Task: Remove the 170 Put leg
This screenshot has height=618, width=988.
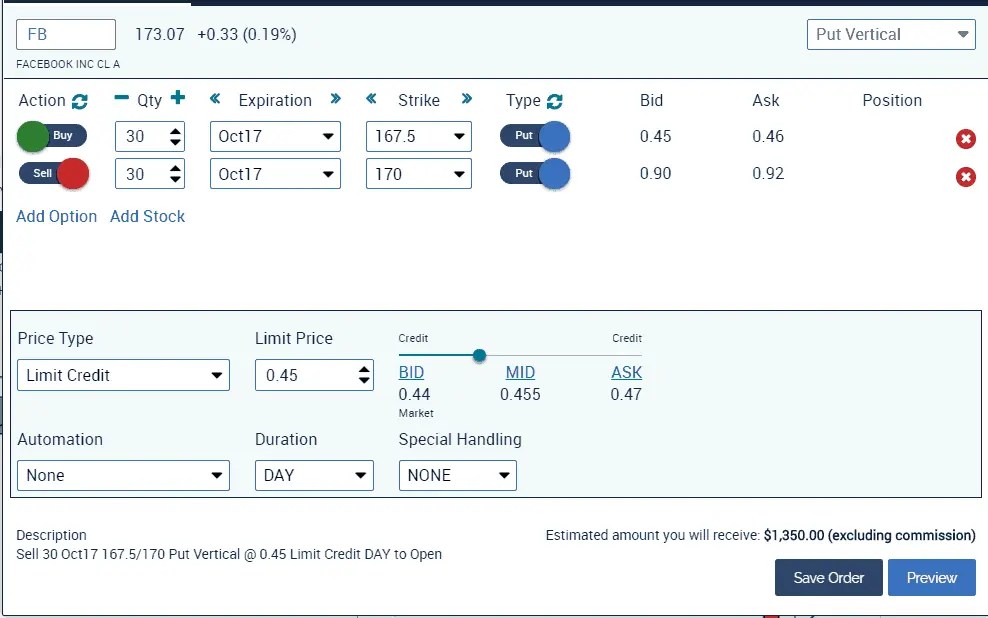Action: click(x=965, y=177)
